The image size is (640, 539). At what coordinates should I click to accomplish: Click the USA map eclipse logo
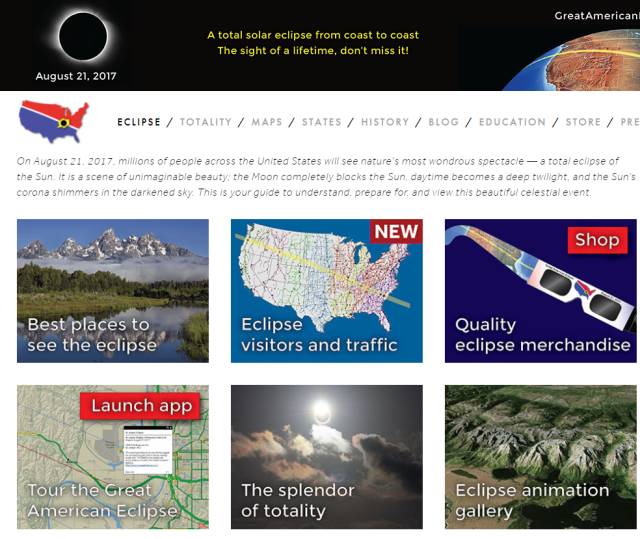pyautogui.click(x=54, y=122)
